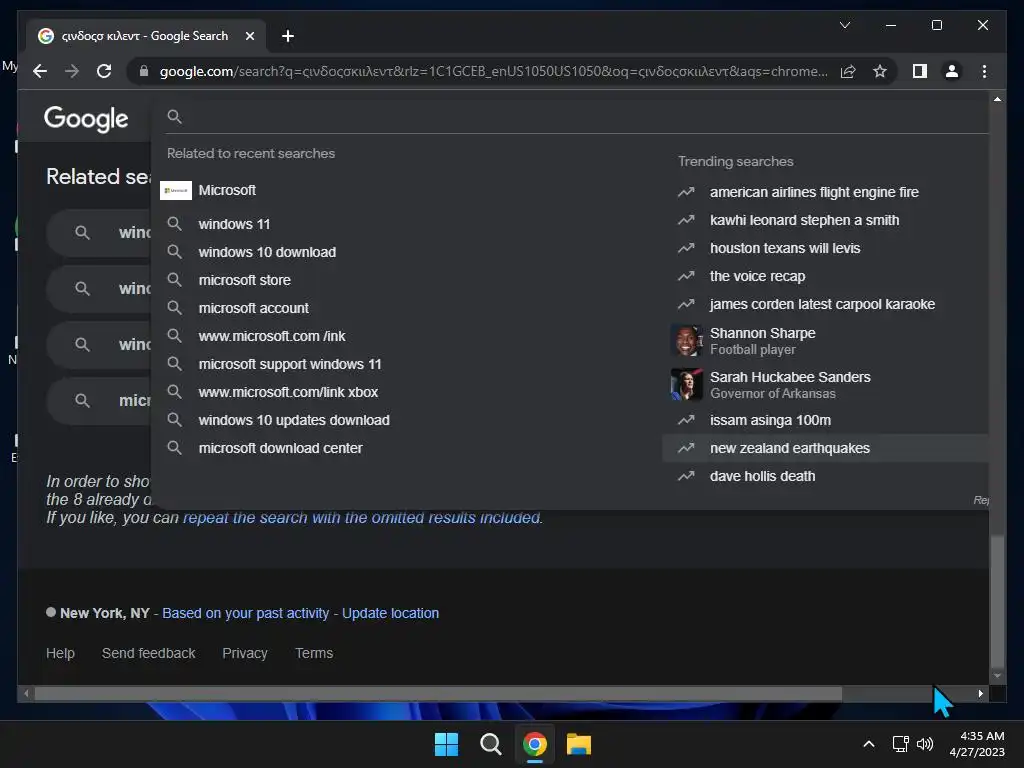Select trending 'kawhi leonard stephen a smith'

point(825,220)
